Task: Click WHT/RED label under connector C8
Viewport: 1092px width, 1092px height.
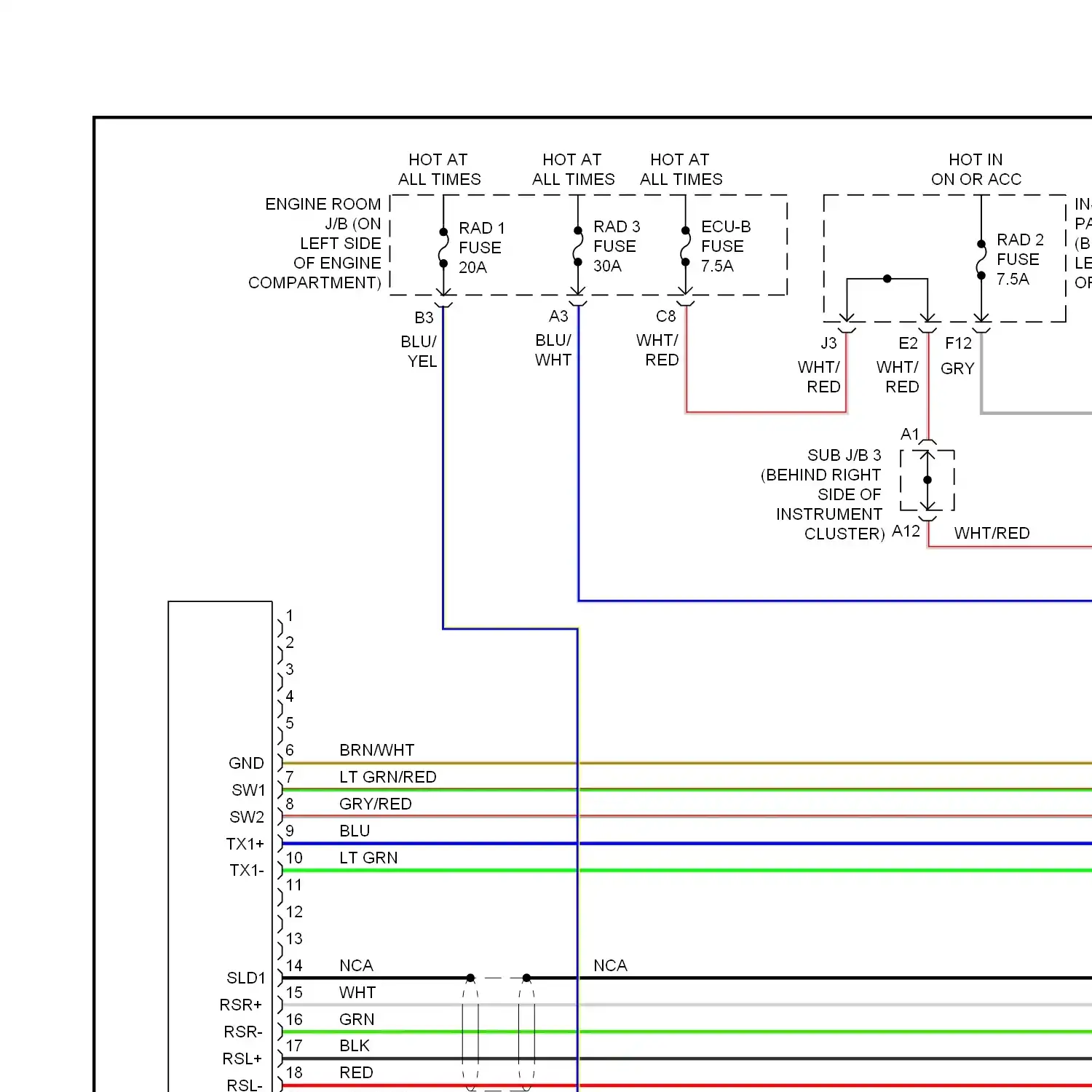Action: [657, 350]
